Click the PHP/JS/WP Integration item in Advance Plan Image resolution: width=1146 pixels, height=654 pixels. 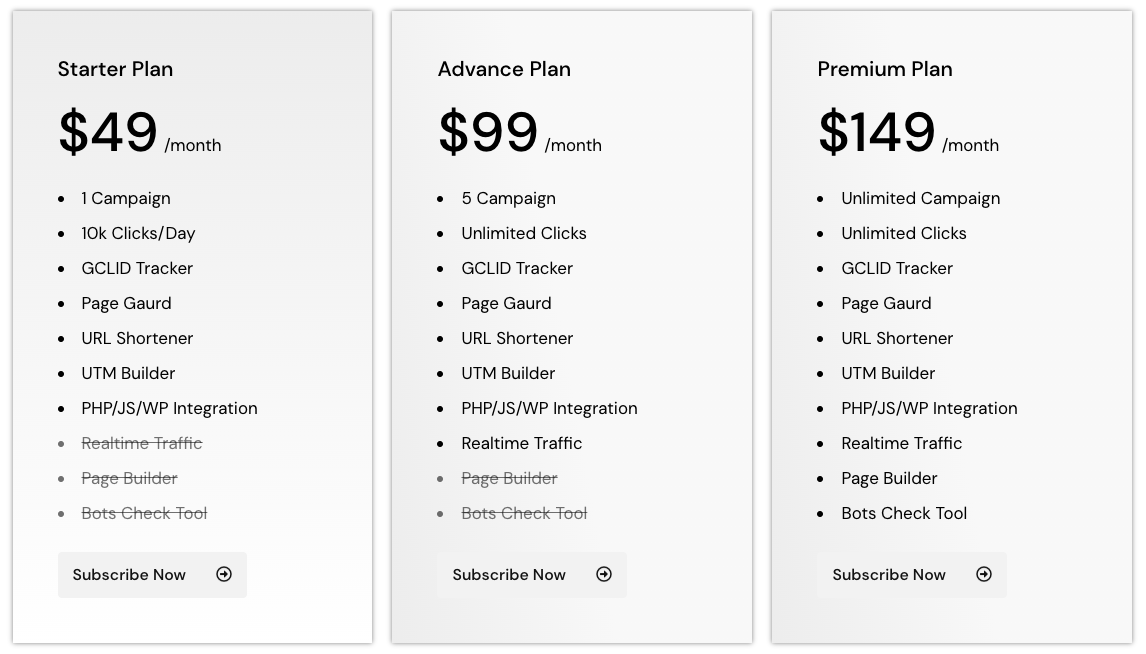point(549,408)
